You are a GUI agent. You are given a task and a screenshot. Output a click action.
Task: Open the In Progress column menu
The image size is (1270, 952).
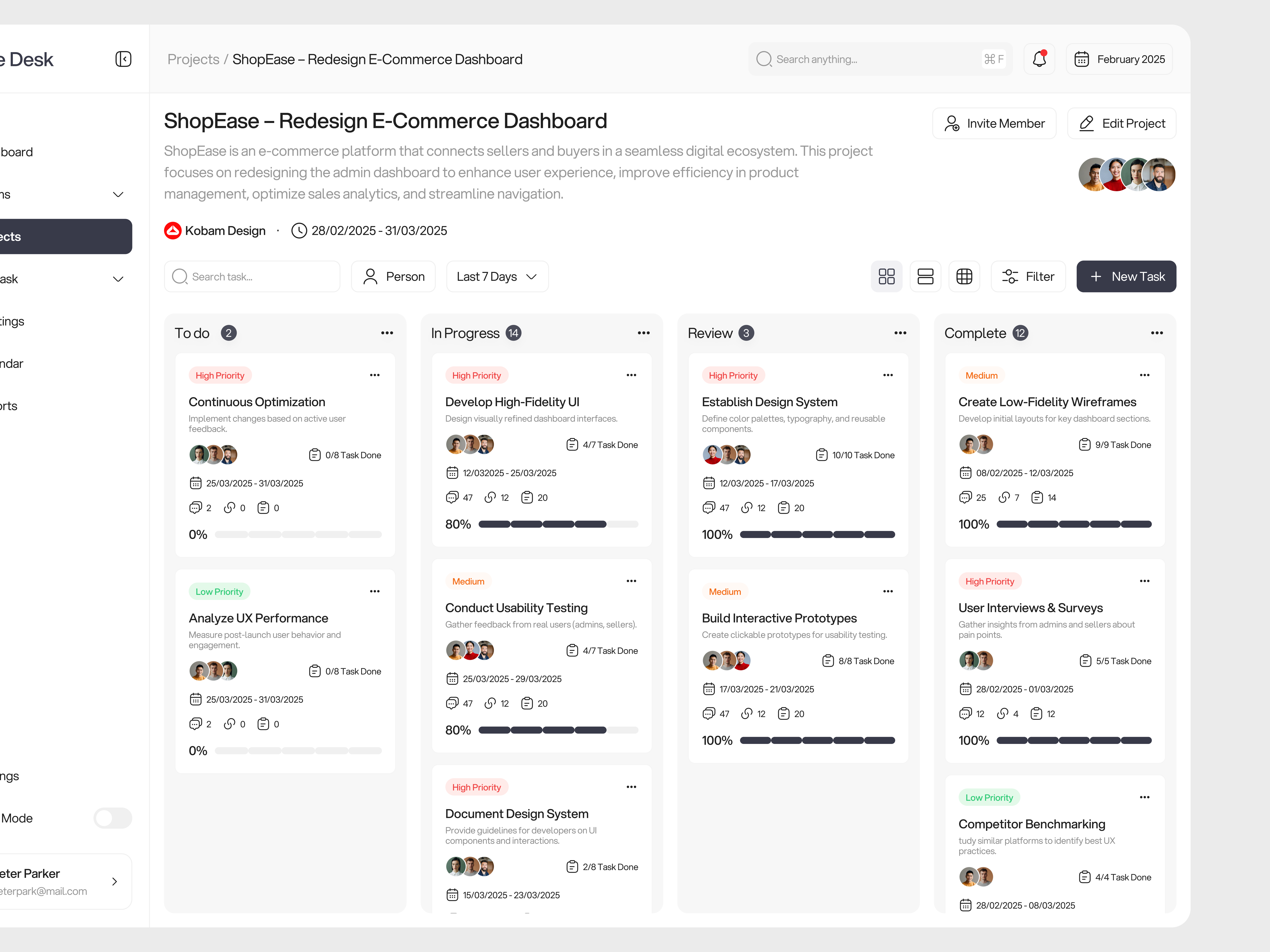click(644, 333)
